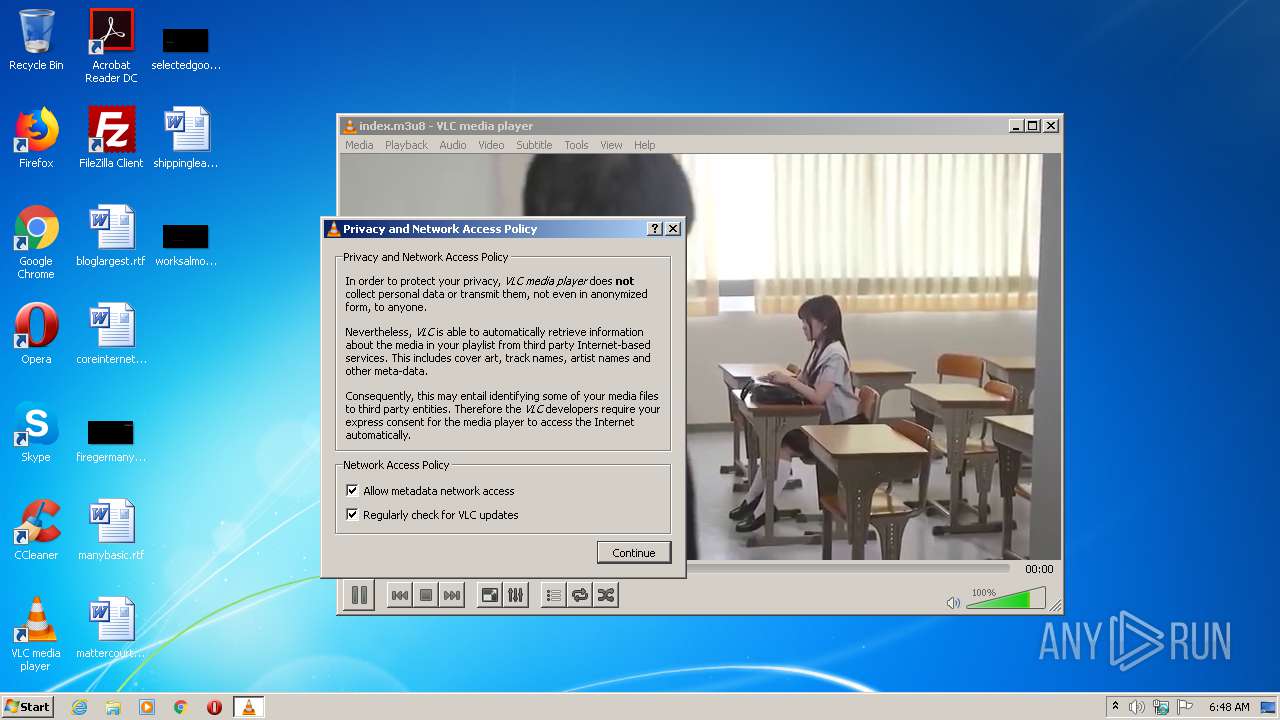
Task: Select bloglargest.rtf desktop file
Action: point(111,236)
